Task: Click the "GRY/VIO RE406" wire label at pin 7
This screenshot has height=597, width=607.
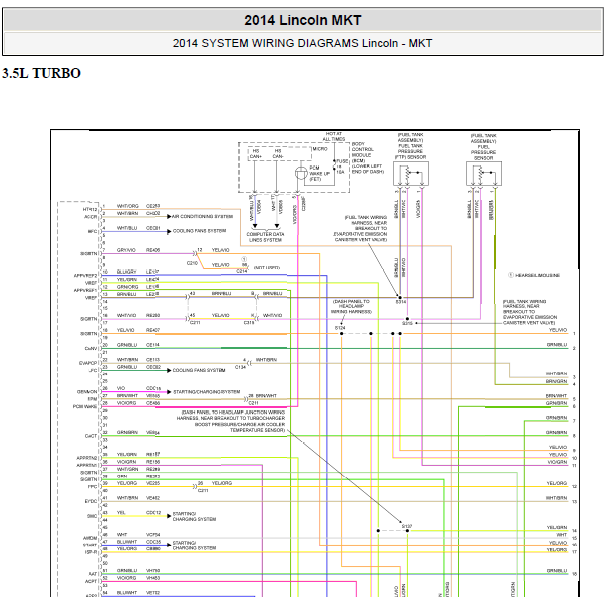Action: [138, 250]
